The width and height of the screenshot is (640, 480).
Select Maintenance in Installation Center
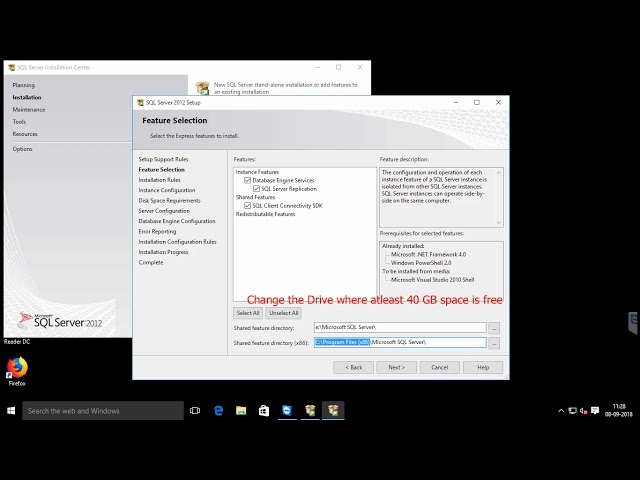[x=29, y=110]
